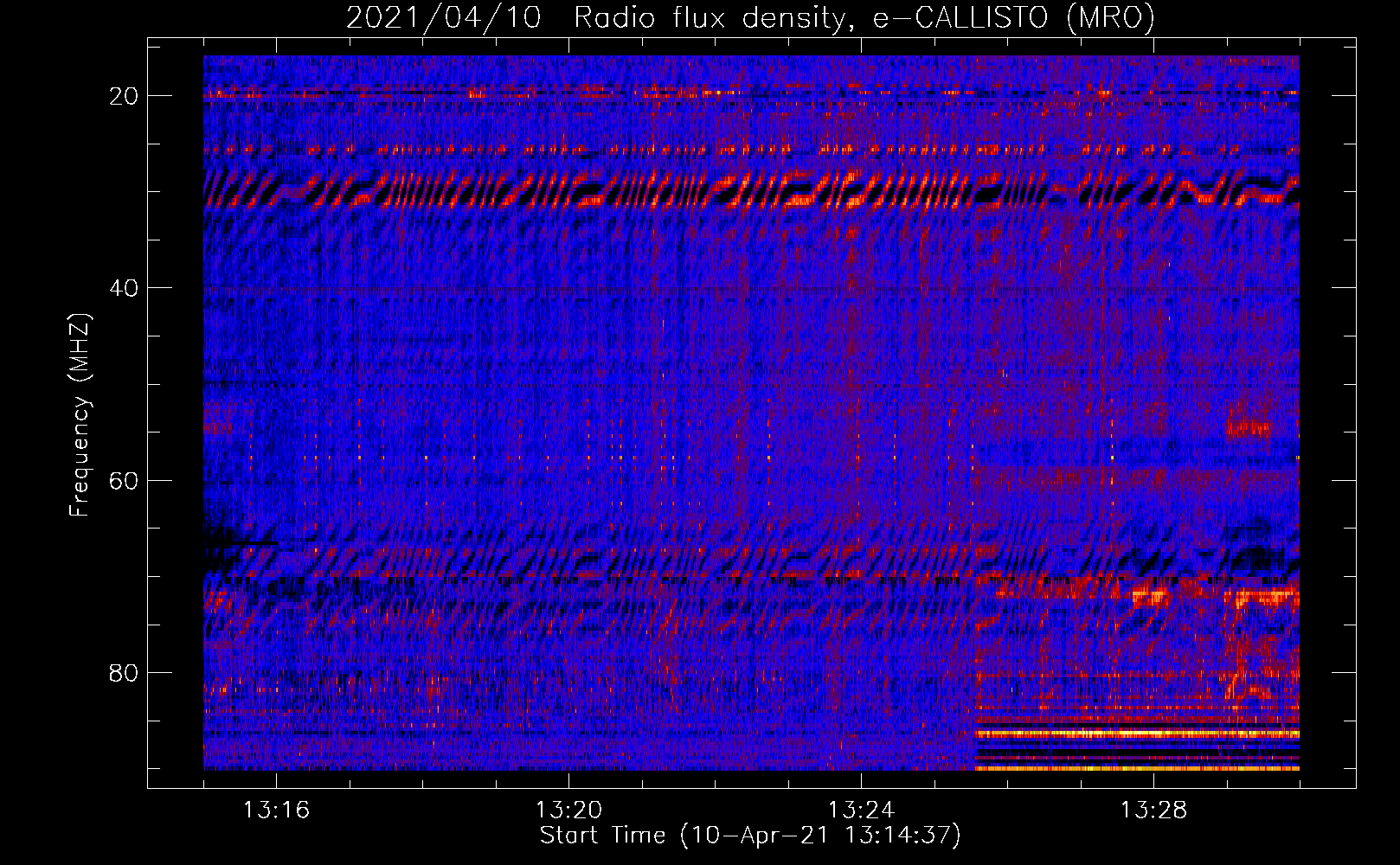1400x865 pixels.
Task: Click the time tick label '13:16'
Action: [x=276, y=811]
